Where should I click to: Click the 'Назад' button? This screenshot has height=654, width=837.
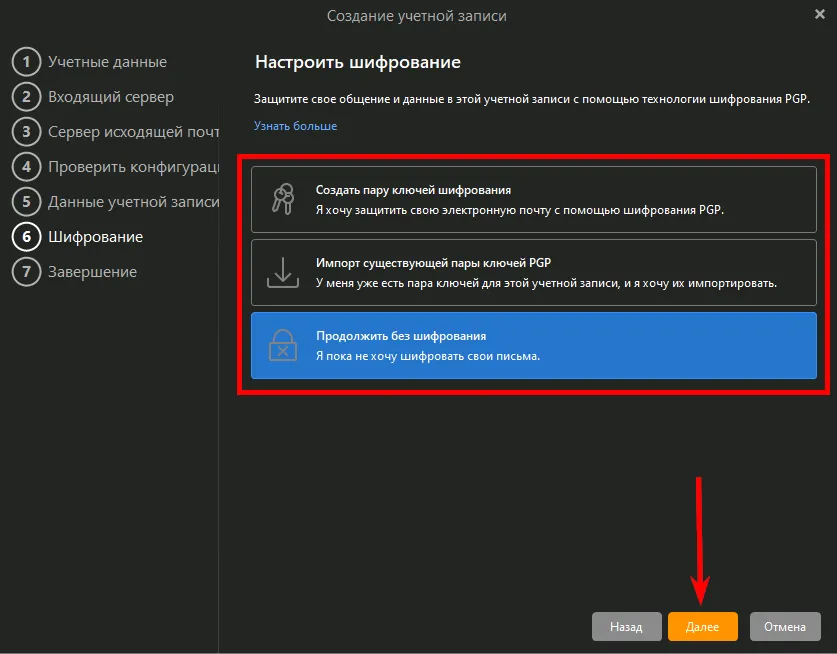(626, 627)
